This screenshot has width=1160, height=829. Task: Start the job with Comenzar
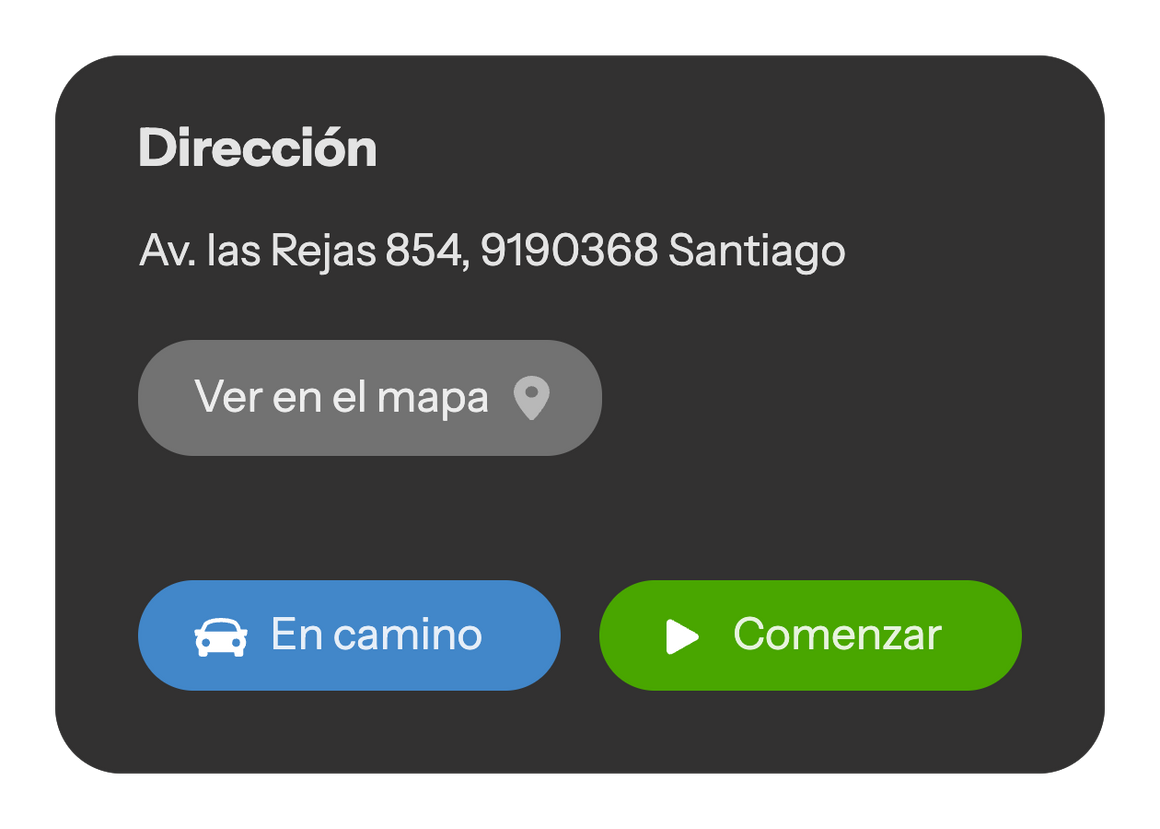(810, 635)
